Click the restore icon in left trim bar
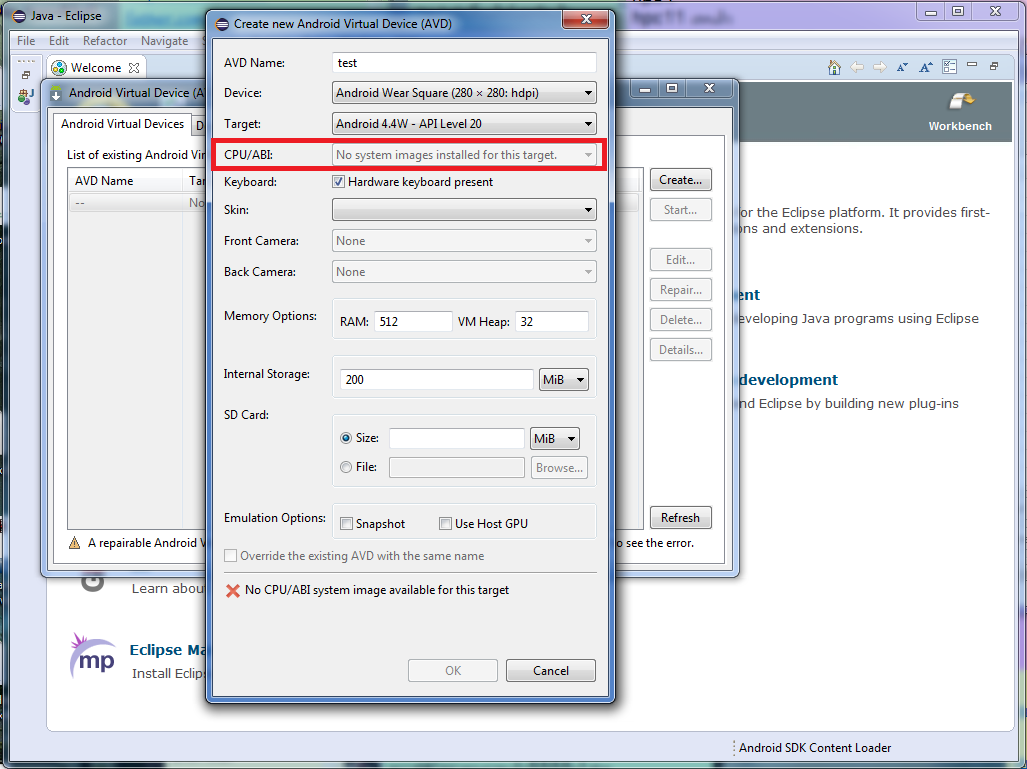The height and width of the screenshot is (769, 1027). (x=26, y=75)
